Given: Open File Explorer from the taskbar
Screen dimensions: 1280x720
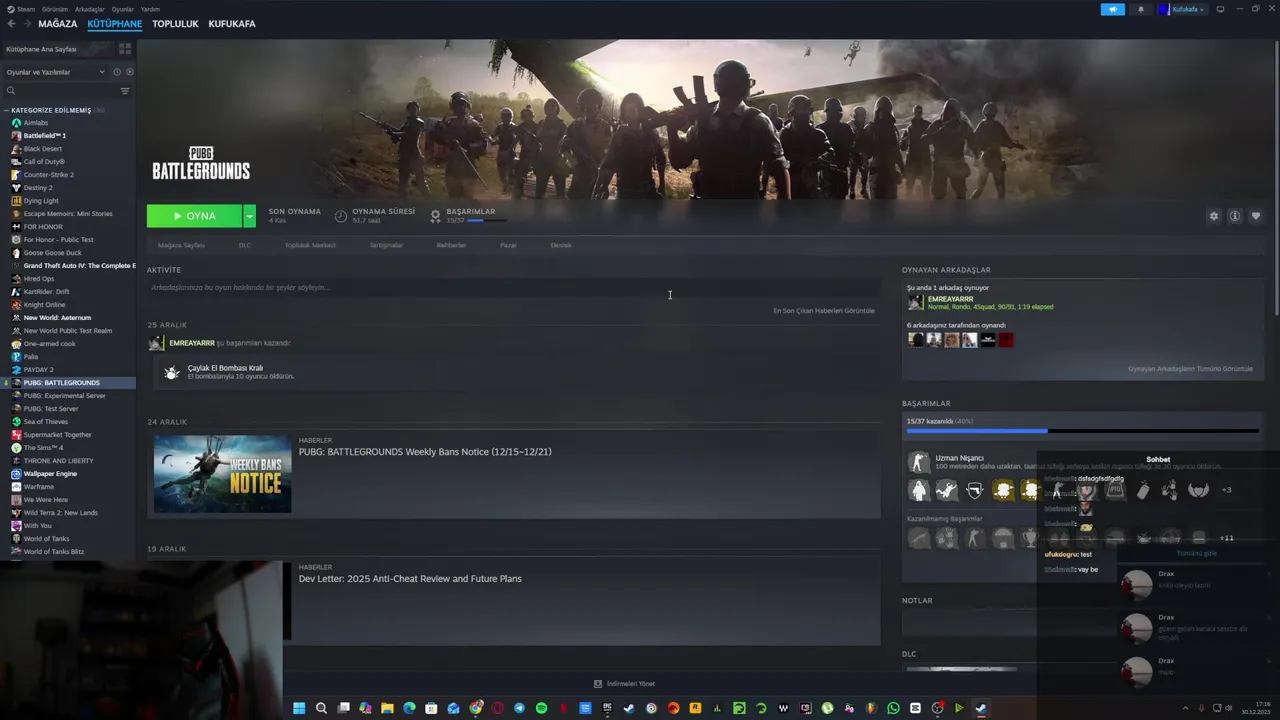Looking at the screenshot, I should (x=387, y=708).
